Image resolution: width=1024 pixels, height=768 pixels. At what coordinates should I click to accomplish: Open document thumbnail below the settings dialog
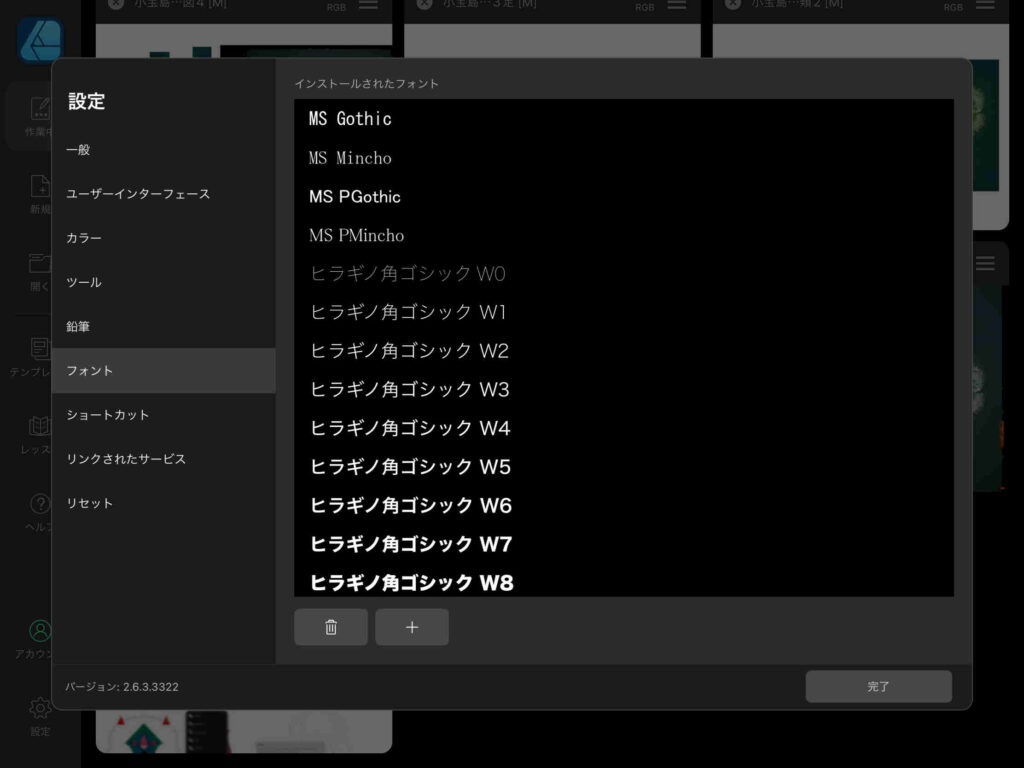pyautogui.click(x=244, y=731)
